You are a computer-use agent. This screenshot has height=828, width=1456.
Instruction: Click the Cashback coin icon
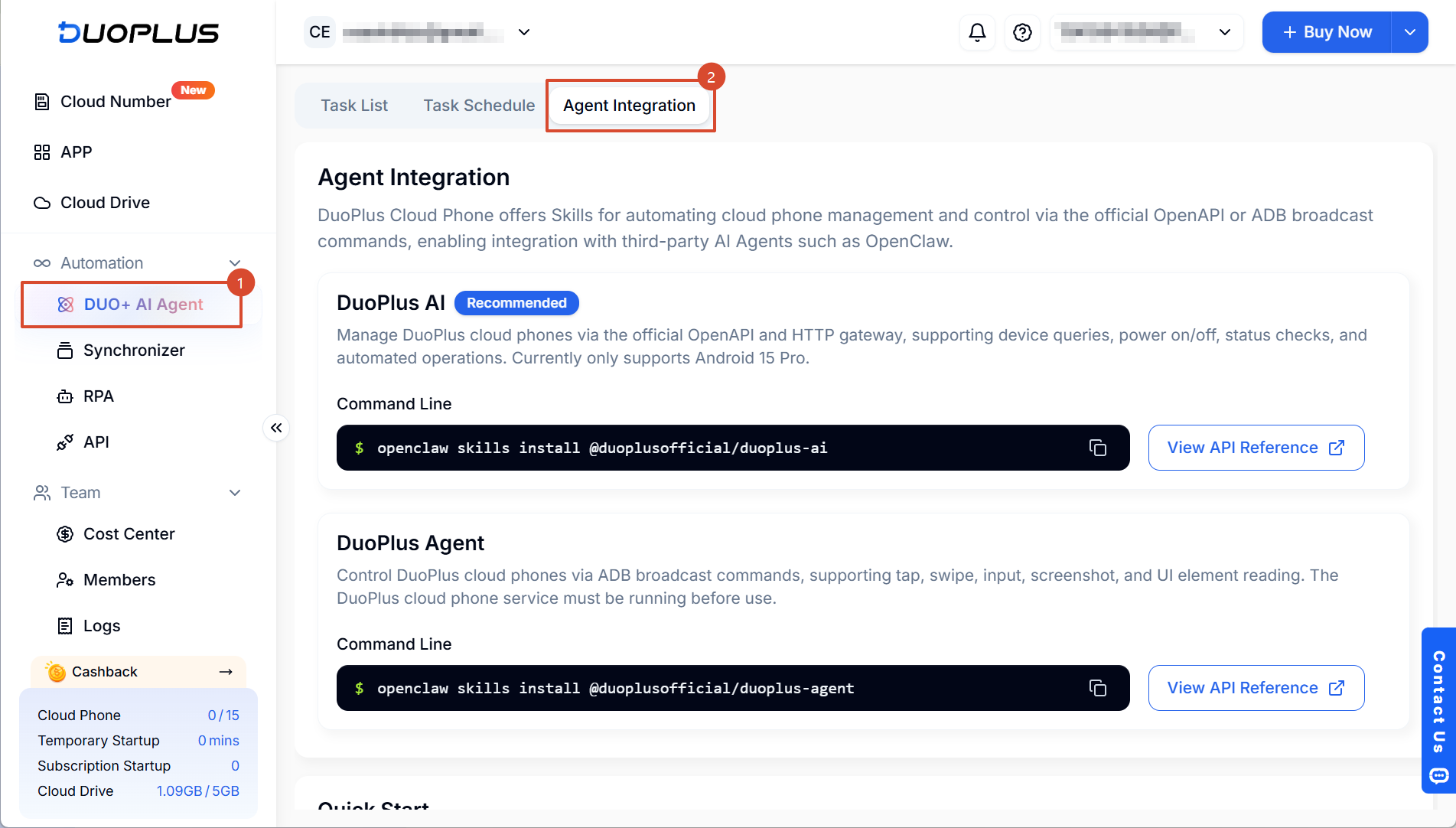tap(55, 672)
